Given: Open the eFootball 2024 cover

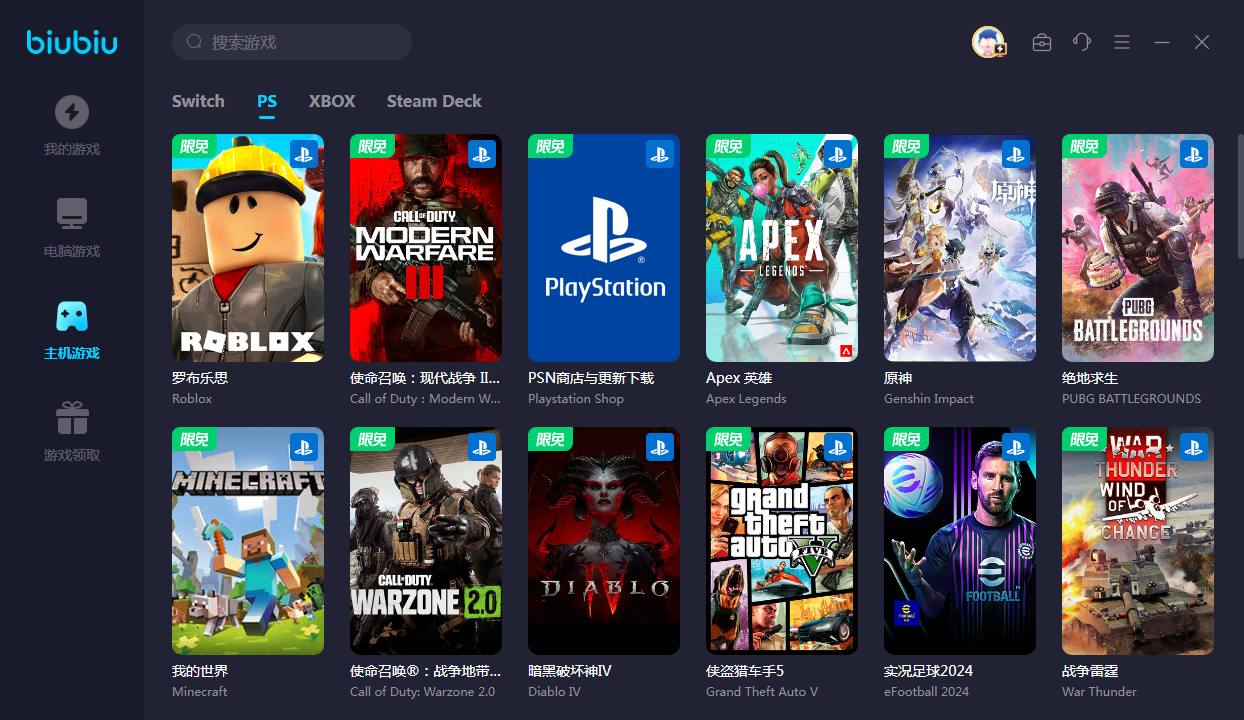Looking at the screenshot, I should click(960, 541).
